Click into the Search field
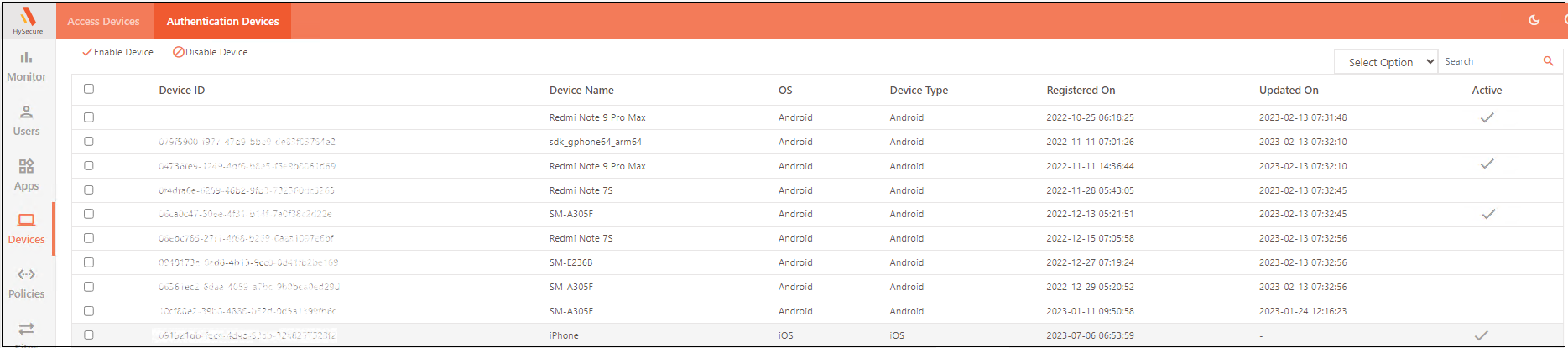 point(1490,61)
